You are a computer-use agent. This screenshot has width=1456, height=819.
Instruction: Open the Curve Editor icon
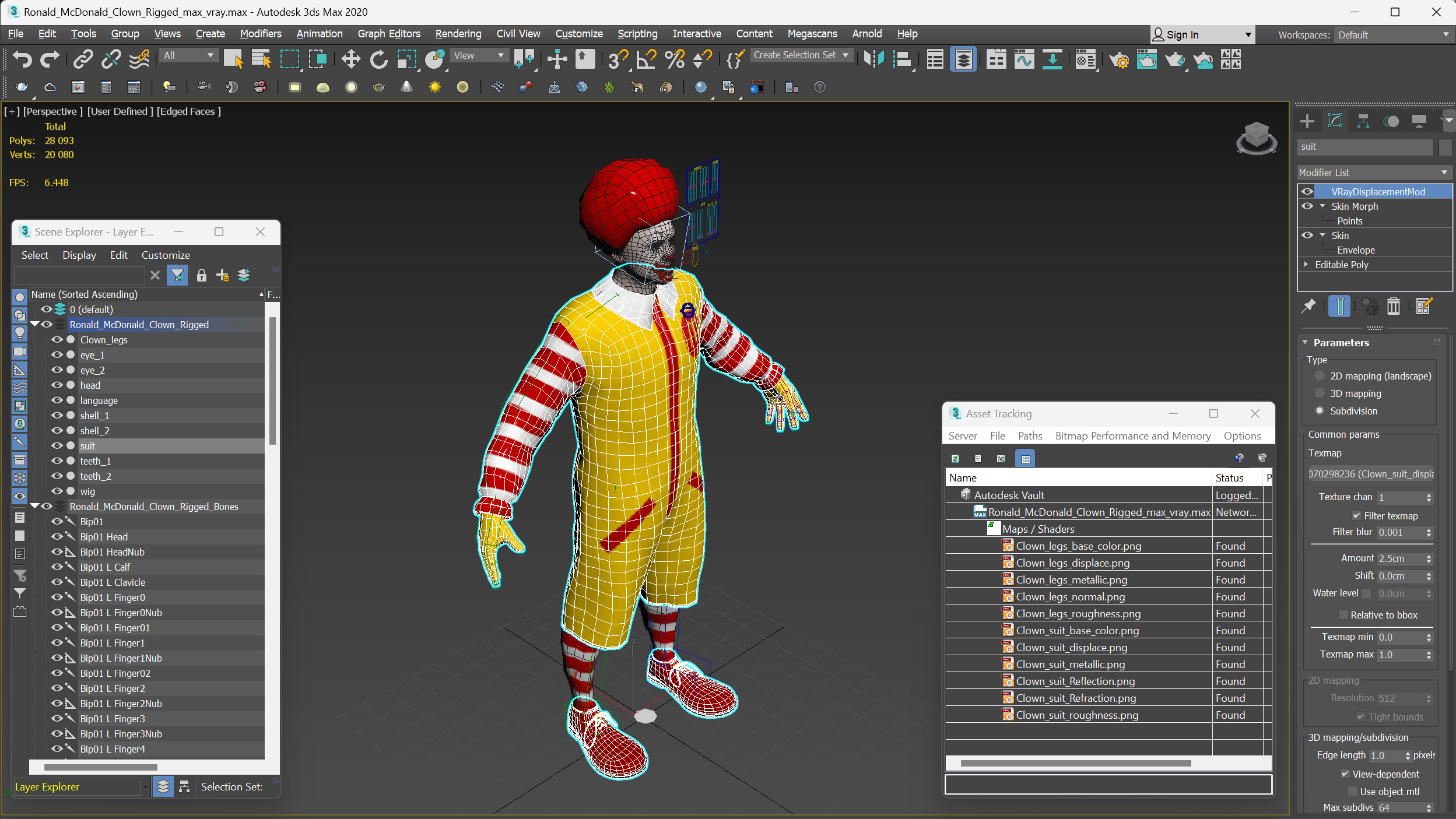[x=1024, y=59]
